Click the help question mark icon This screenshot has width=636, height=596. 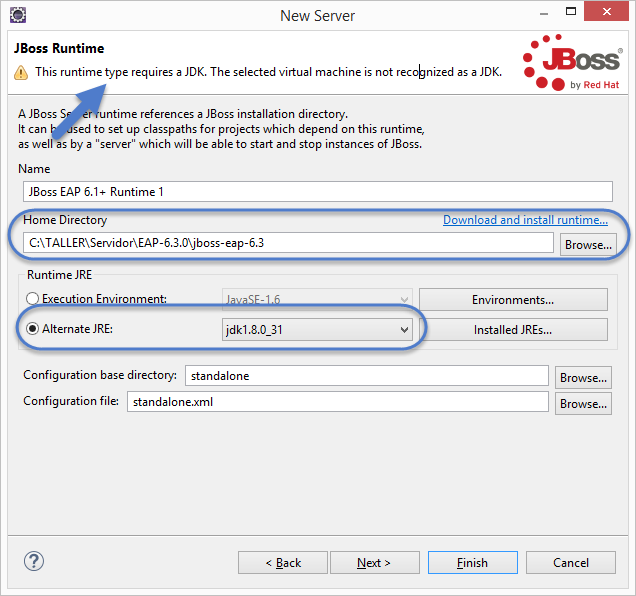[34, 562]
